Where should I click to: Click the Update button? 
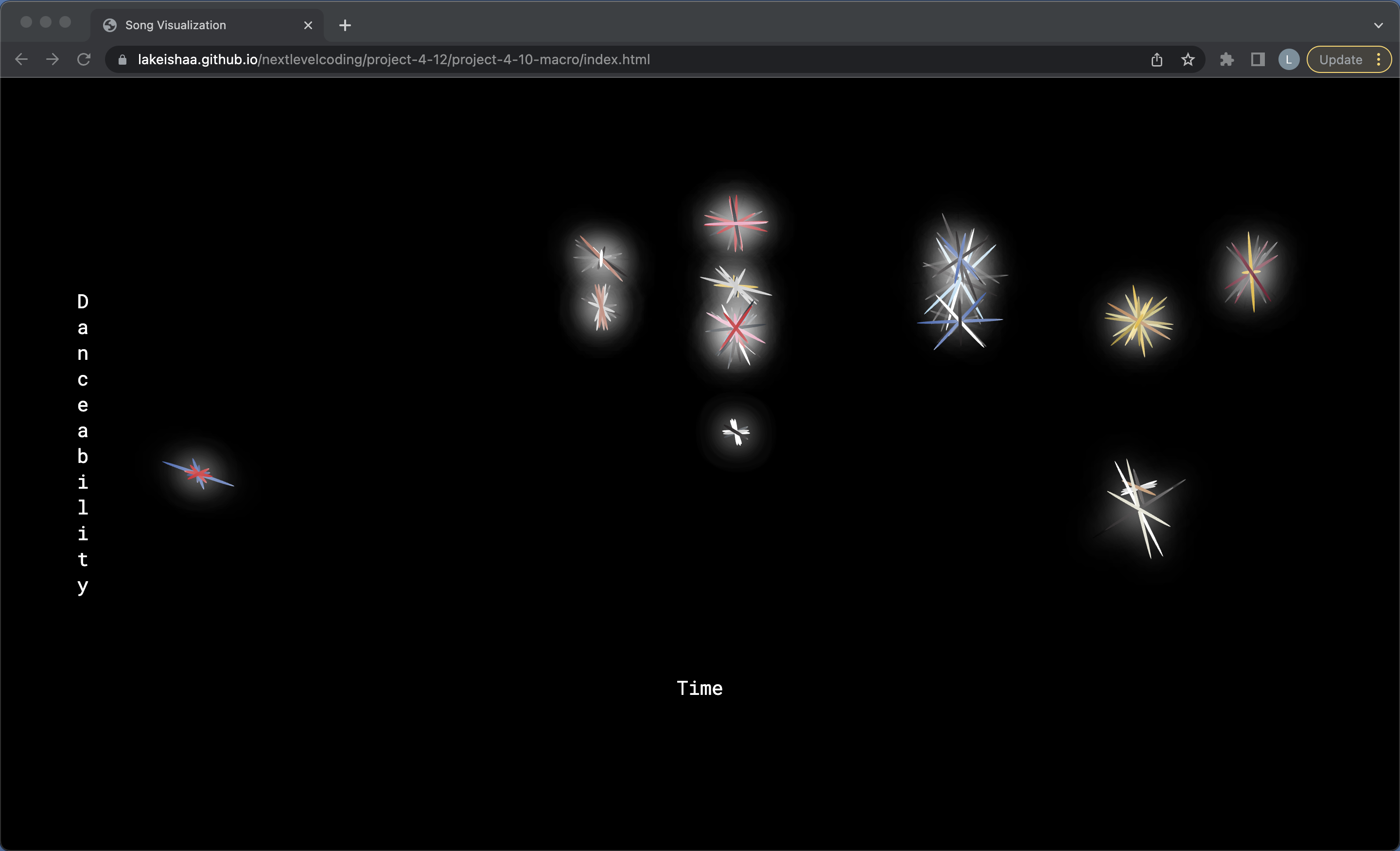pos(1340,60)
